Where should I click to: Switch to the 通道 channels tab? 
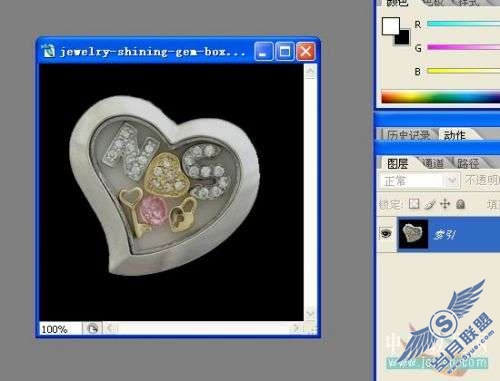[433, 163]
